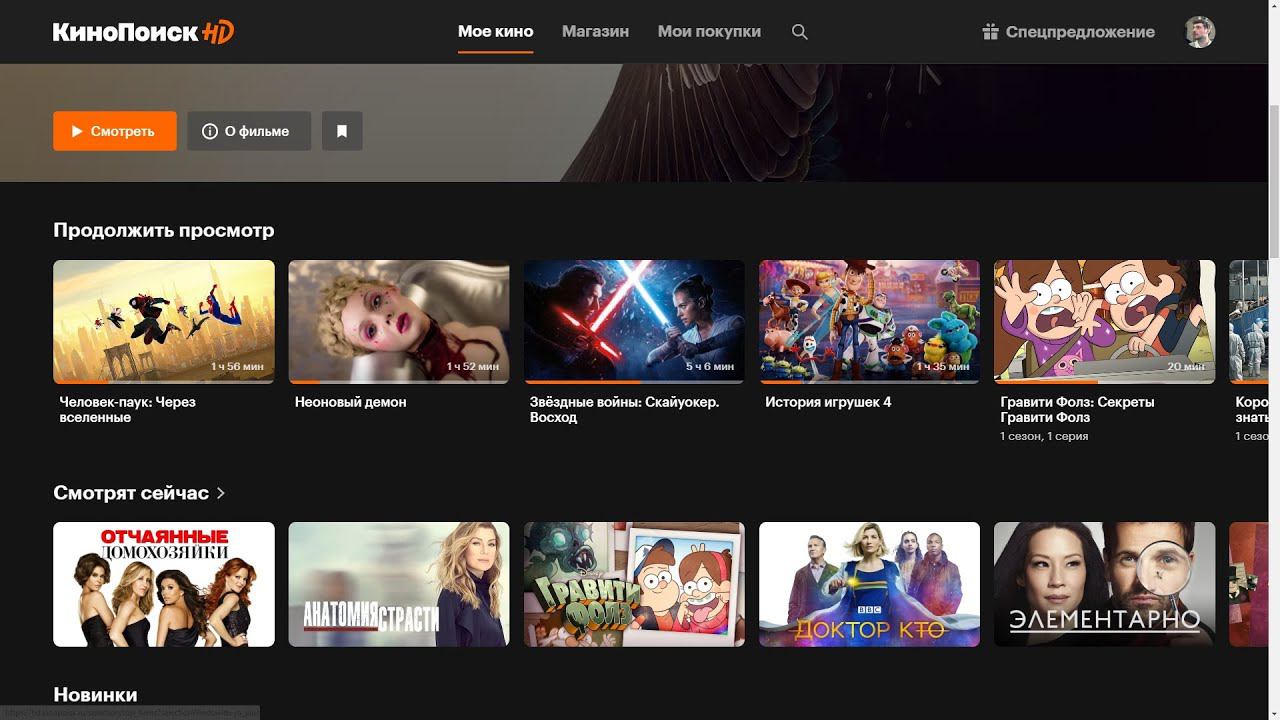Open the user profile avatar
This screenshot has height=720, width=1280.
[1199, 32]
